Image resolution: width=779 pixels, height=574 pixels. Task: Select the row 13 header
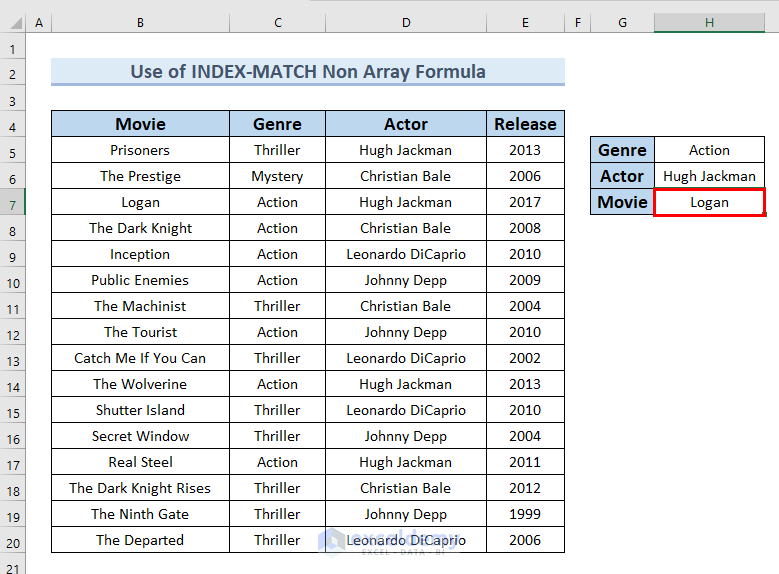pyautogui.click(x=13, y=358)
